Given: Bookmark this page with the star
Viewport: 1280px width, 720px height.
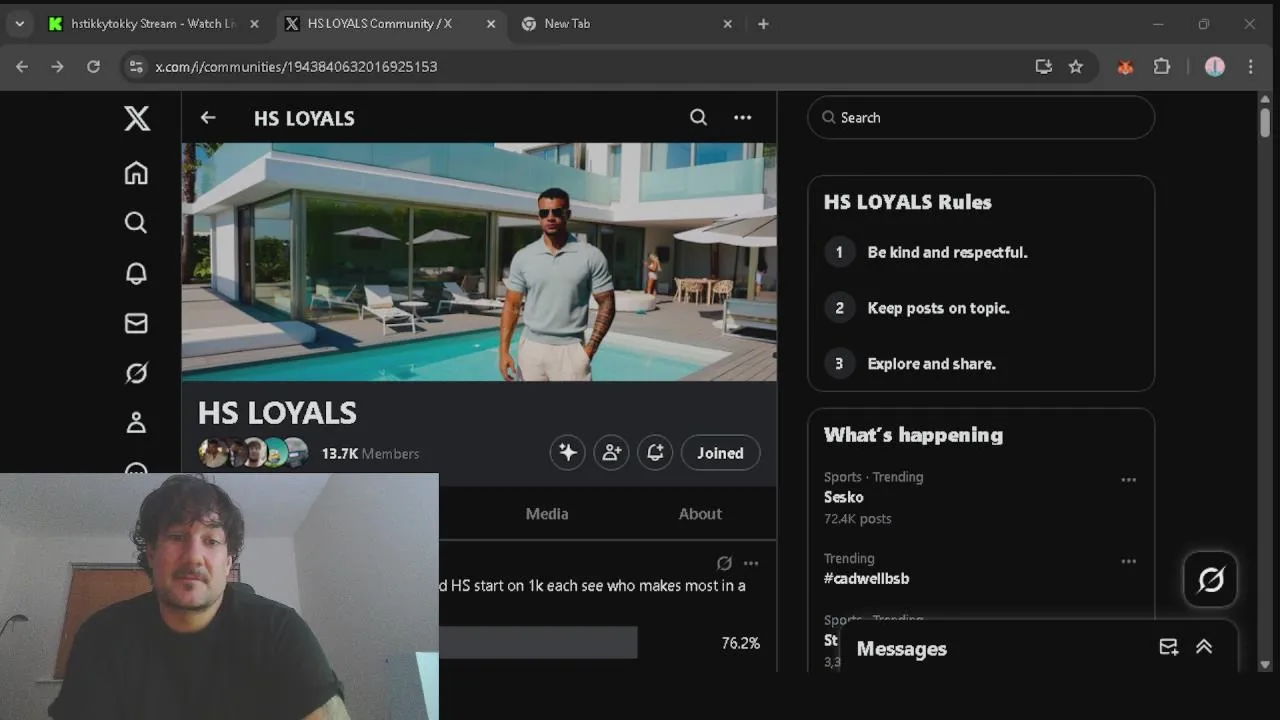Looking at the screenshot, I should (1076, 67).
